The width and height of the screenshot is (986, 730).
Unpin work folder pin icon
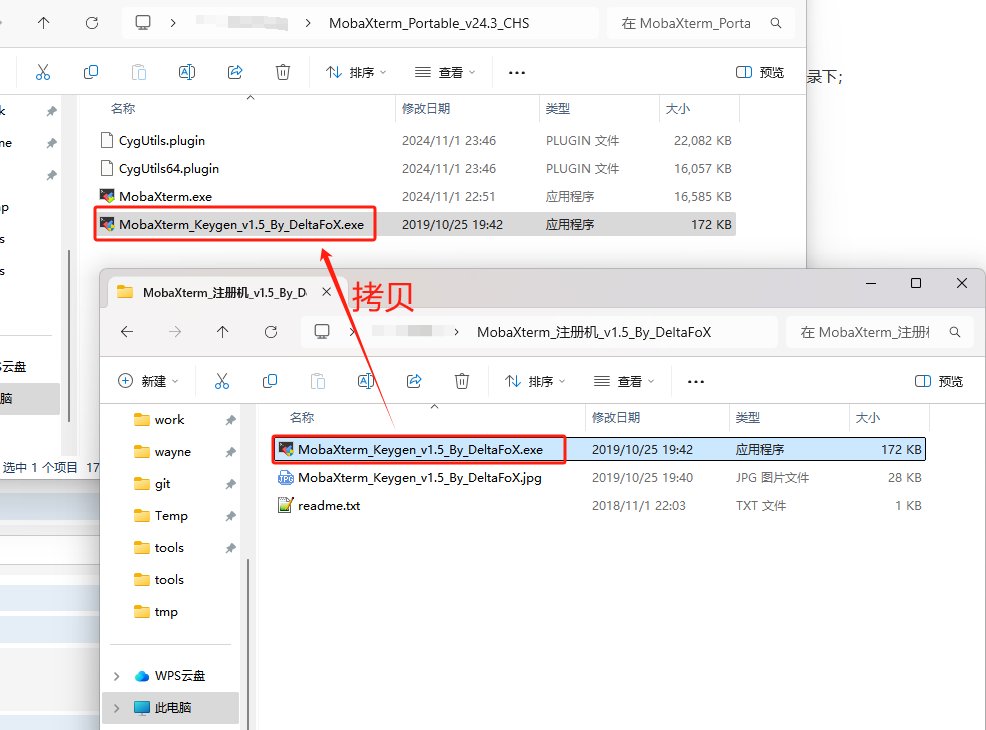click(230, 420)
